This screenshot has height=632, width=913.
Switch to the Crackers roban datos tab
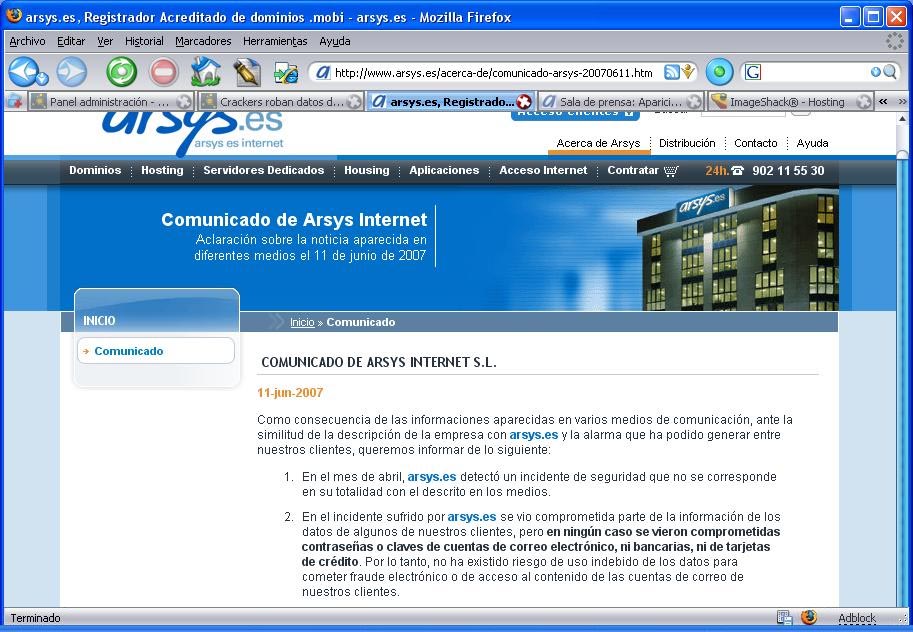[280, 101]
